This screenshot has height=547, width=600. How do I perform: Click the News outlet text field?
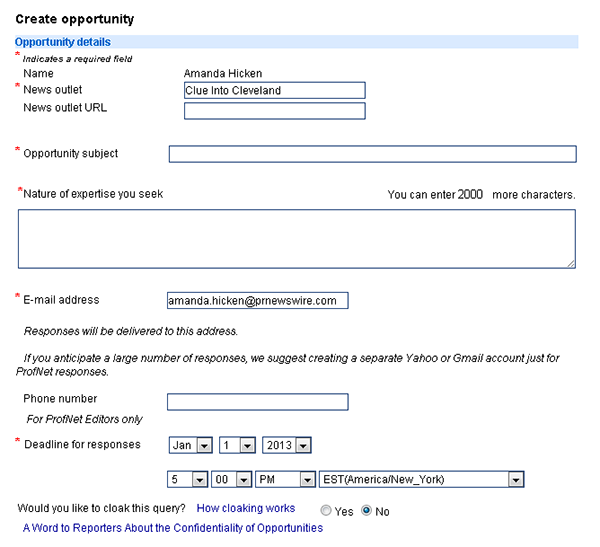pos(274,90)
